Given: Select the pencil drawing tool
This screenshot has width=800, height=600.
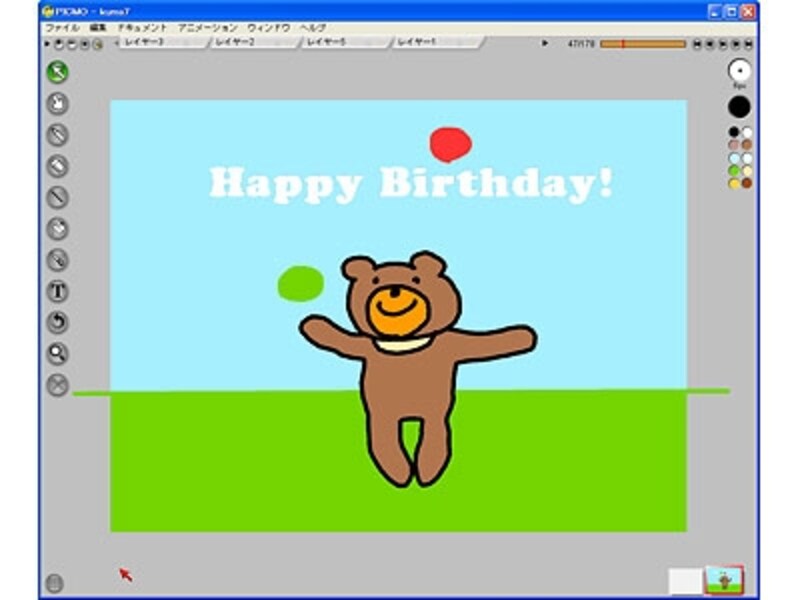Looking at the screenshot, I should [58, 135].
